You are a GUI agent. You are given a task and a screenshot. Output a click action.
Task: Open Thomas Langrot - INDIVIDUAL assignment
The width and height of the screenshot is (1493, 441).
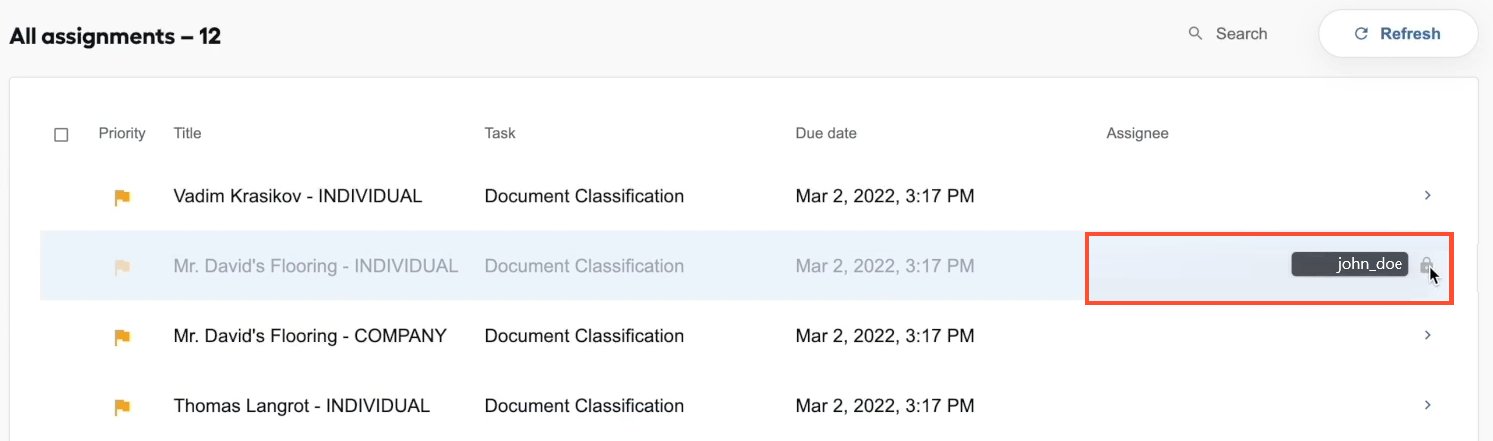coord(302,406)
